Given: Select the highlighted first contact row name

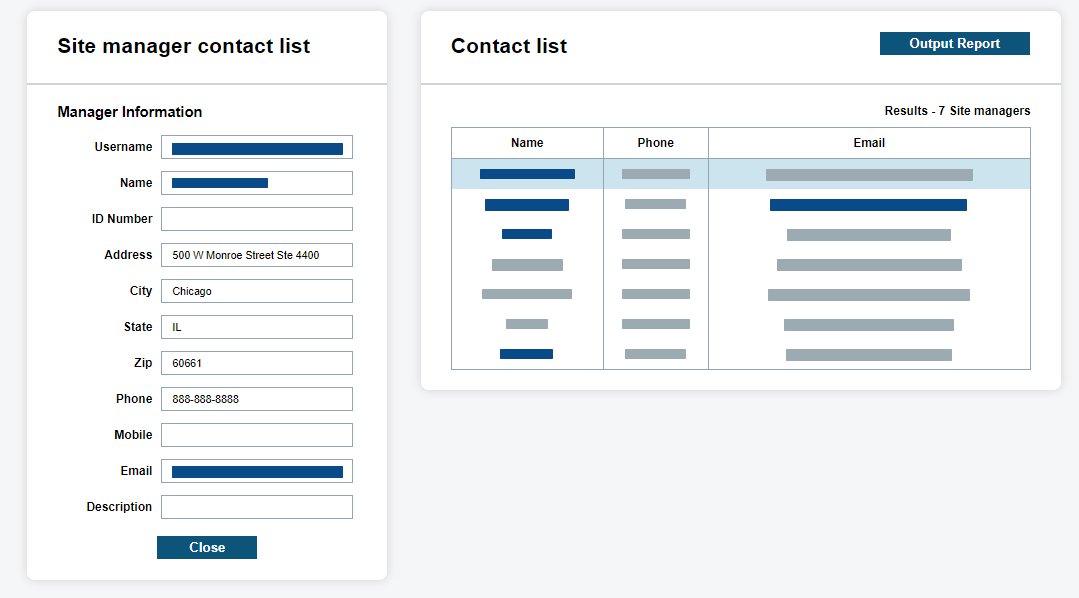Looking at the screenshot, I should (527, 174).
